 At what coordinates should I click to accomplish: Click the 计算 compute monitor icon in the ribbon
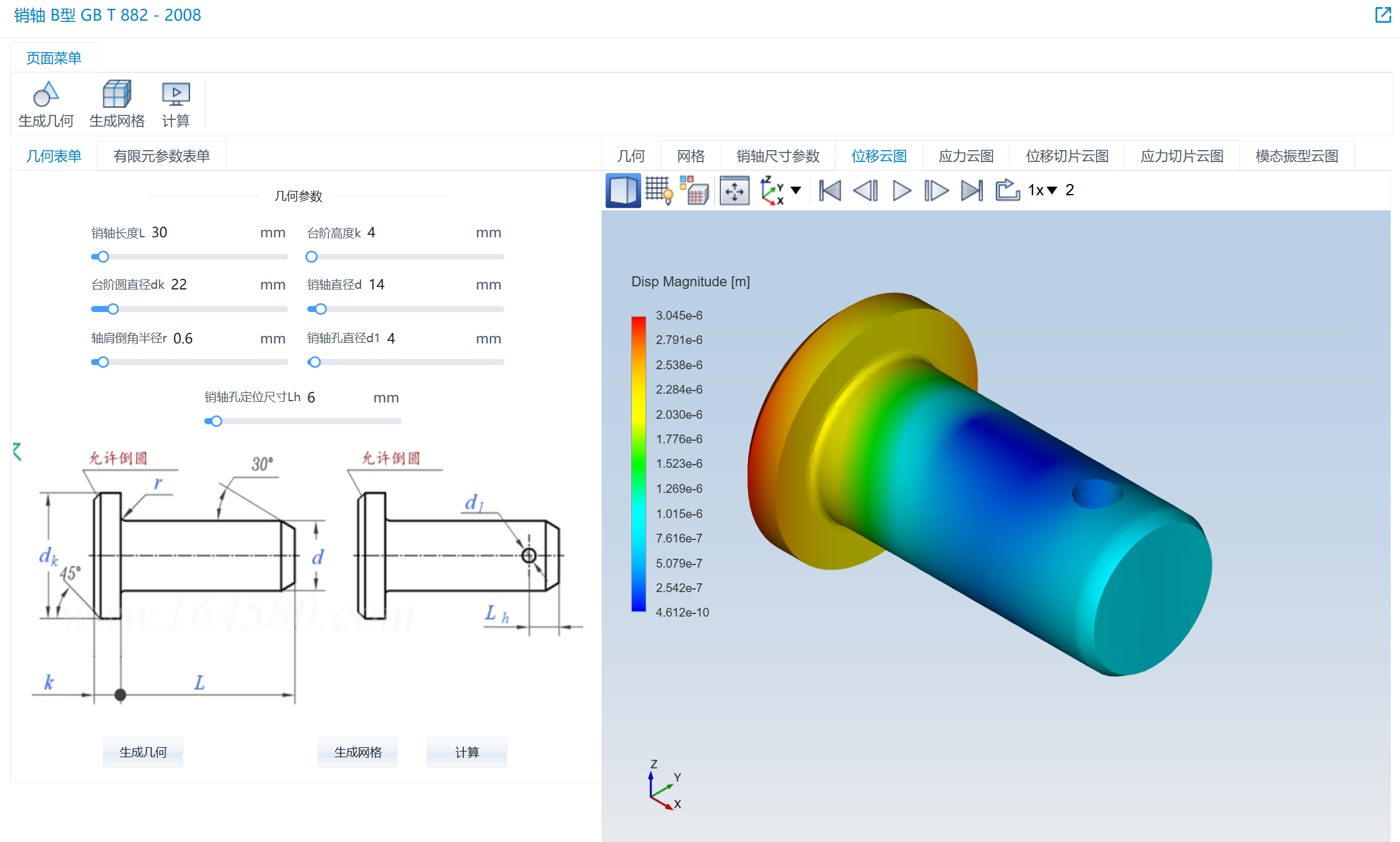coord(176,94)
